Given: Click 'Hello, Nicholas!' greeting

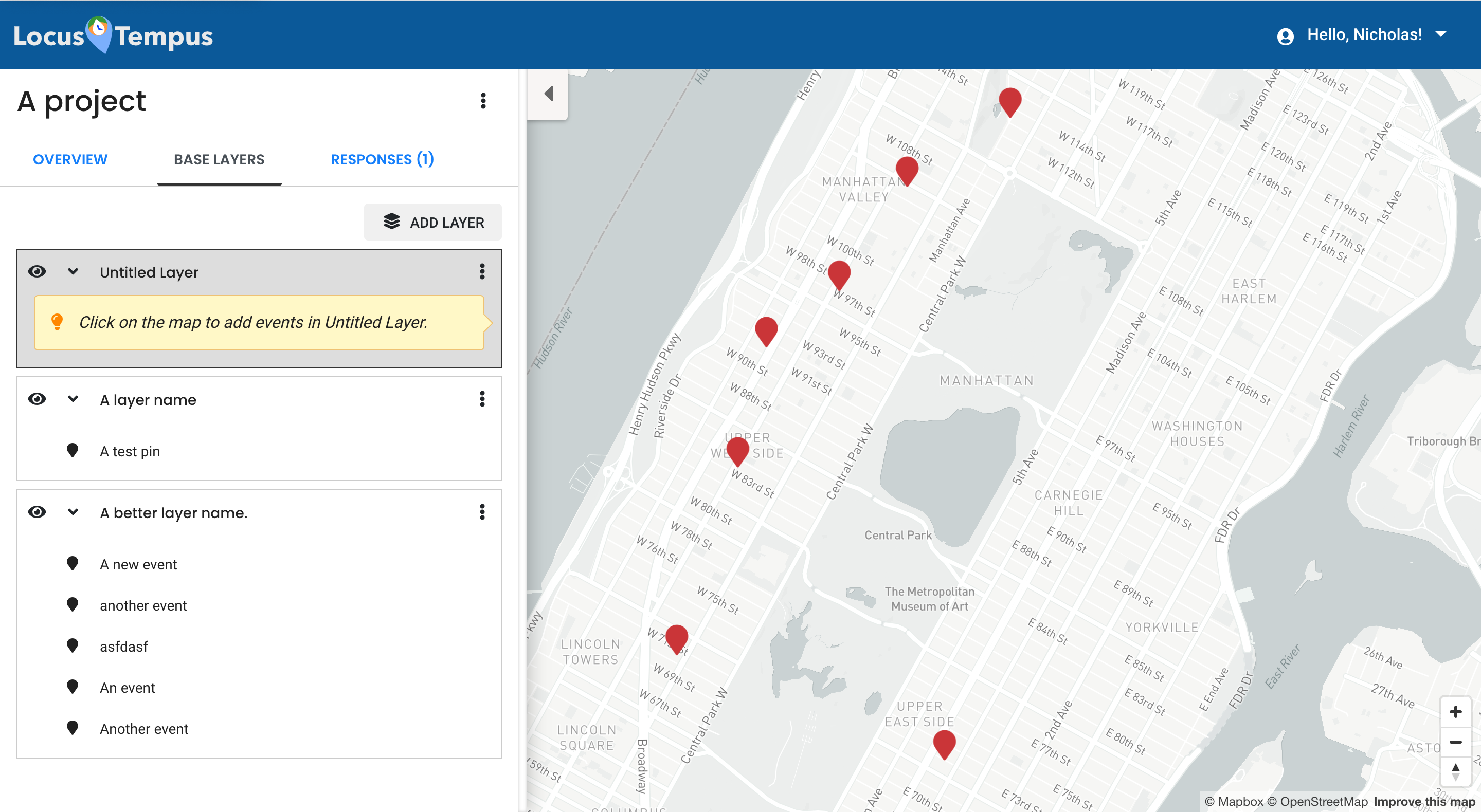Looking at the screenshot, I should (x=1364, y=34).
